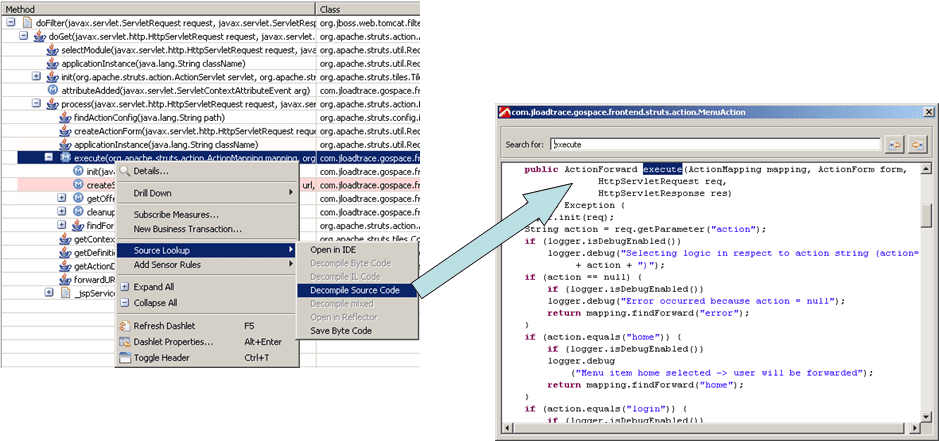The height and width of the screenshot is (441, 939).
Task: Click the icon beside findActionConfig
Action: click(x=65, y=117)
